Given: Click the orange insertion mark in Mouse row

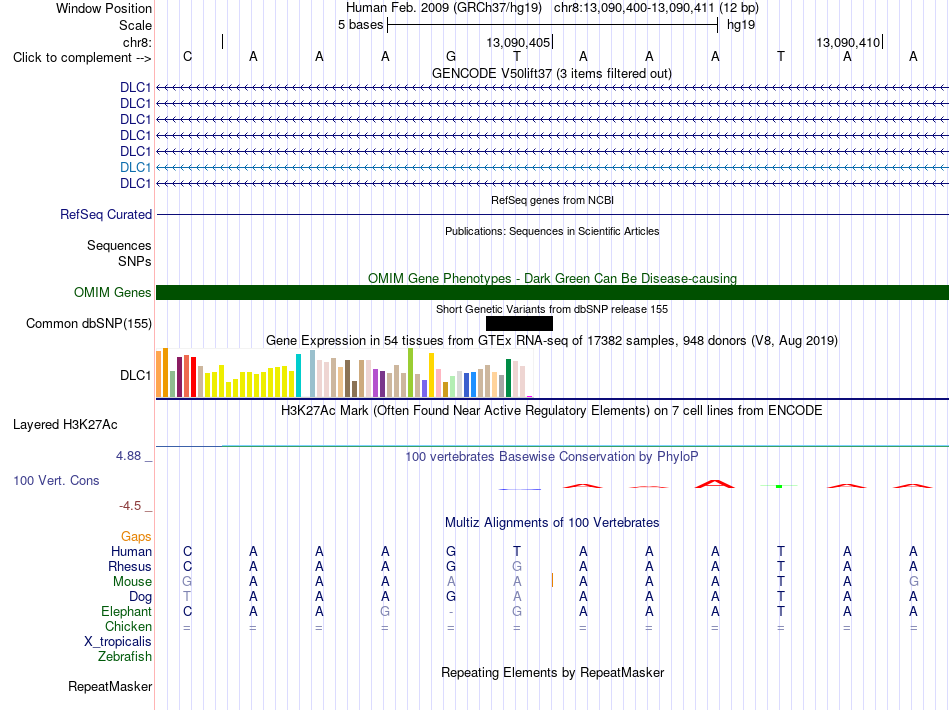Looking at the screenshot, I should pos(552,580).
